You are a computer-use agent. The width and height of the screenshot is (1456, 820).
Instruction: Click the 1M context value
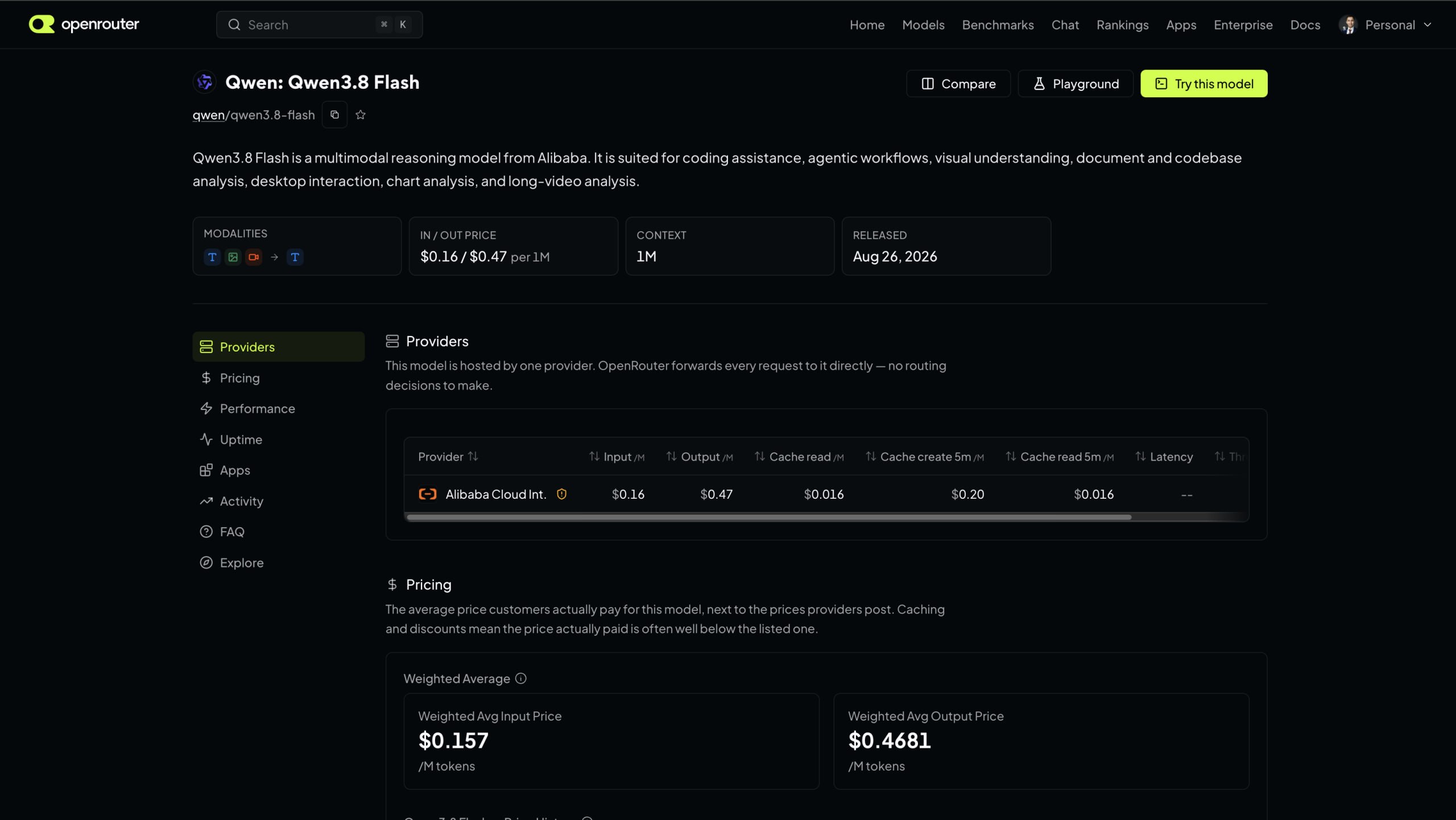[647, 256]
